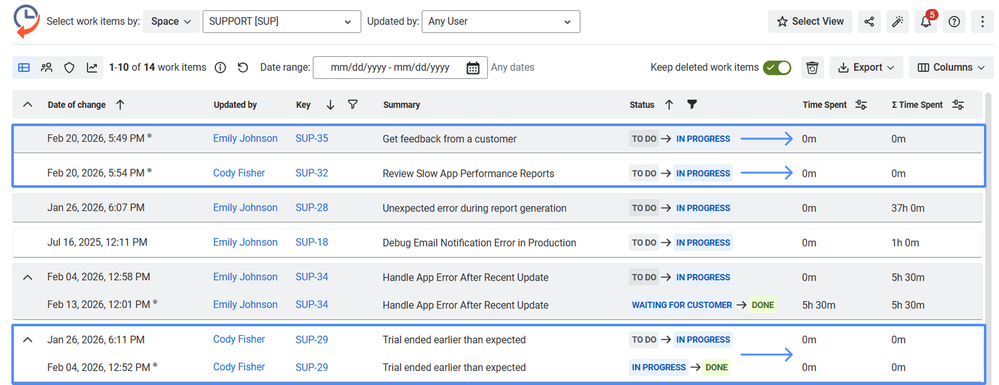Screen dimensions: 999x385
Task: Click the refresh icon
Action: point(243,68)
